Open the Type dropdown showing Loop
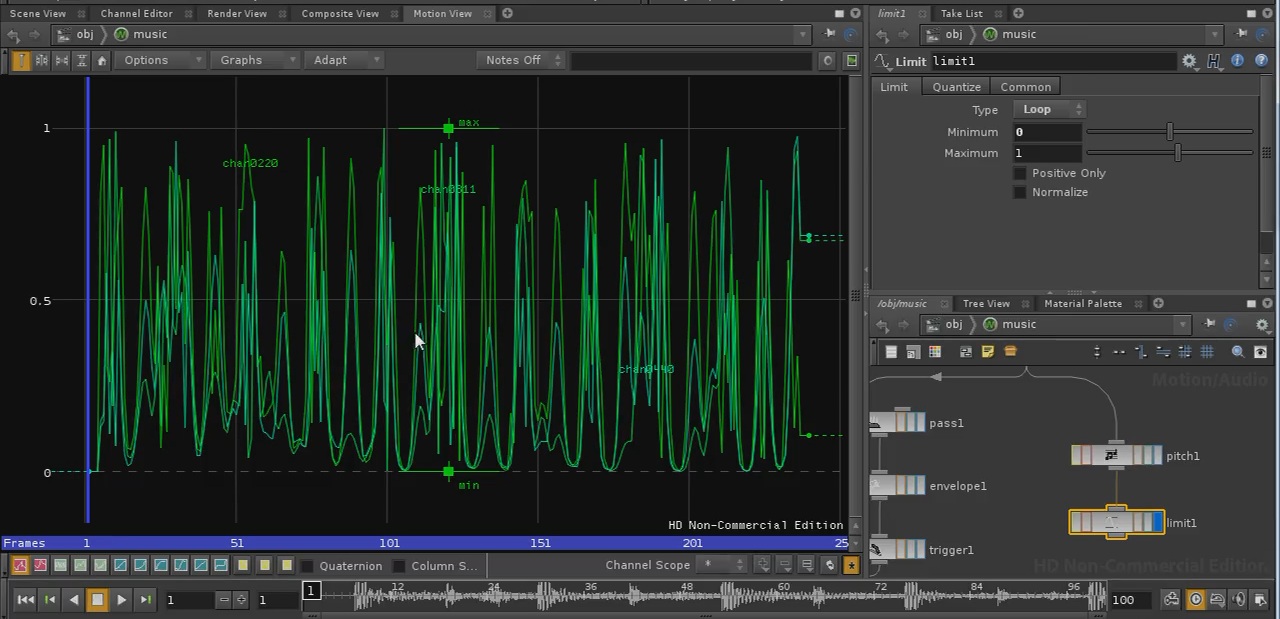This screenshot has height=619, width=1280. (x=1049, y=109)
